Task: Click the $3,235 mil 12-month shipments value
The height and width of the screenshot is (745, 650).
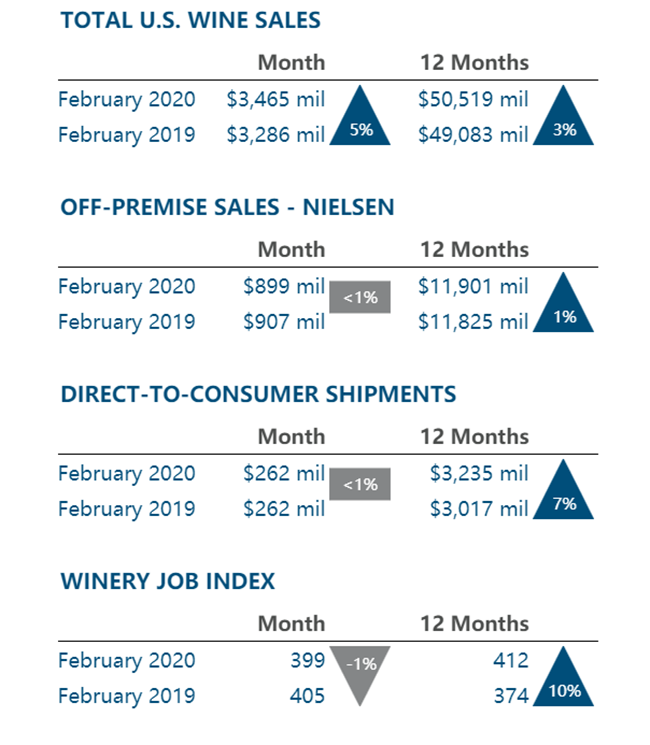Action: pyautogui.click(x=479, y=473)
